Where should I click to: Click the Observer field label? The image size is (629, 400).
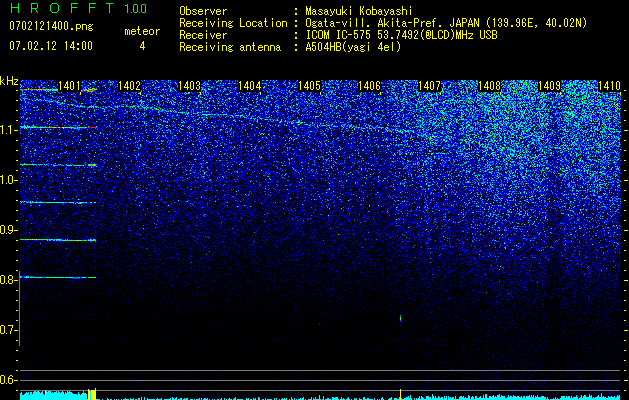point(203,11)
